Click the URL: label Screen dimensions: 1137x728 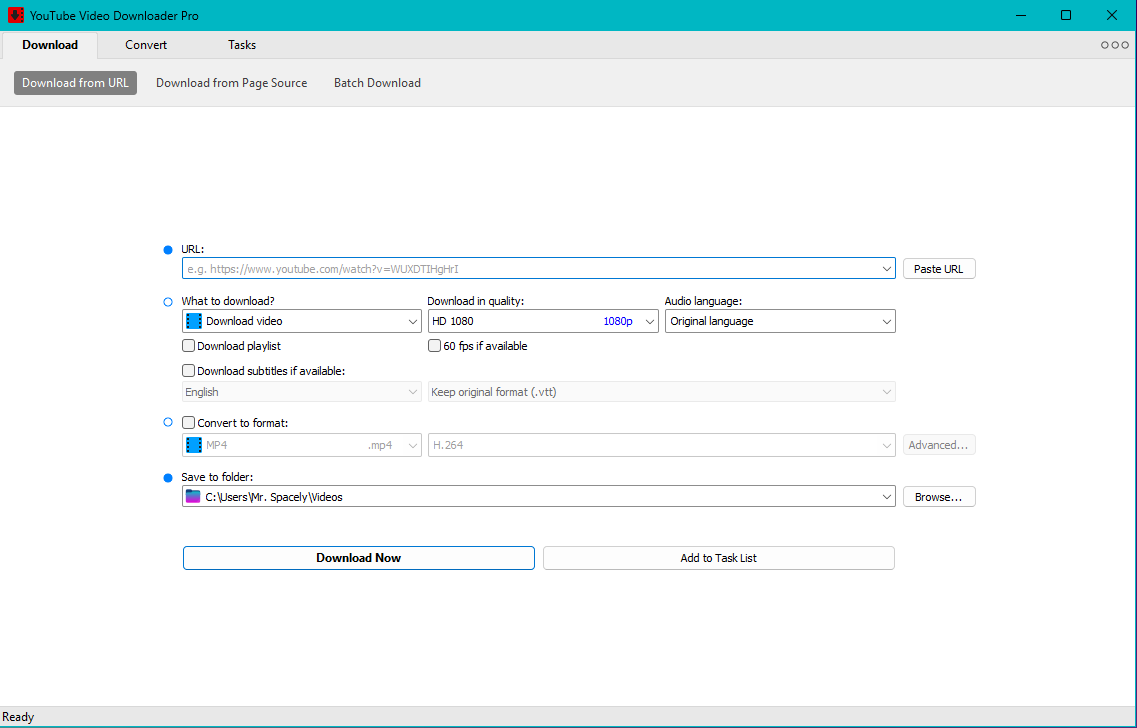pos(193,249)
